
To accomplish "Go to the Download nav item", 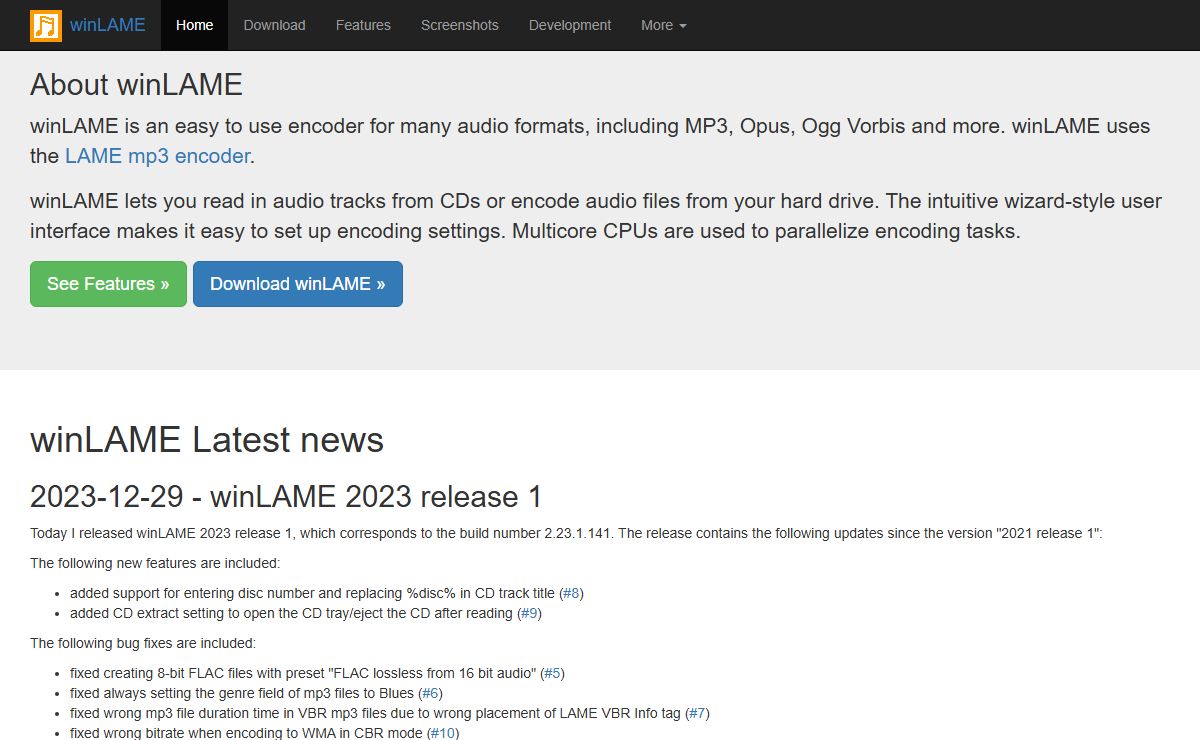I will tap(274, 25).
